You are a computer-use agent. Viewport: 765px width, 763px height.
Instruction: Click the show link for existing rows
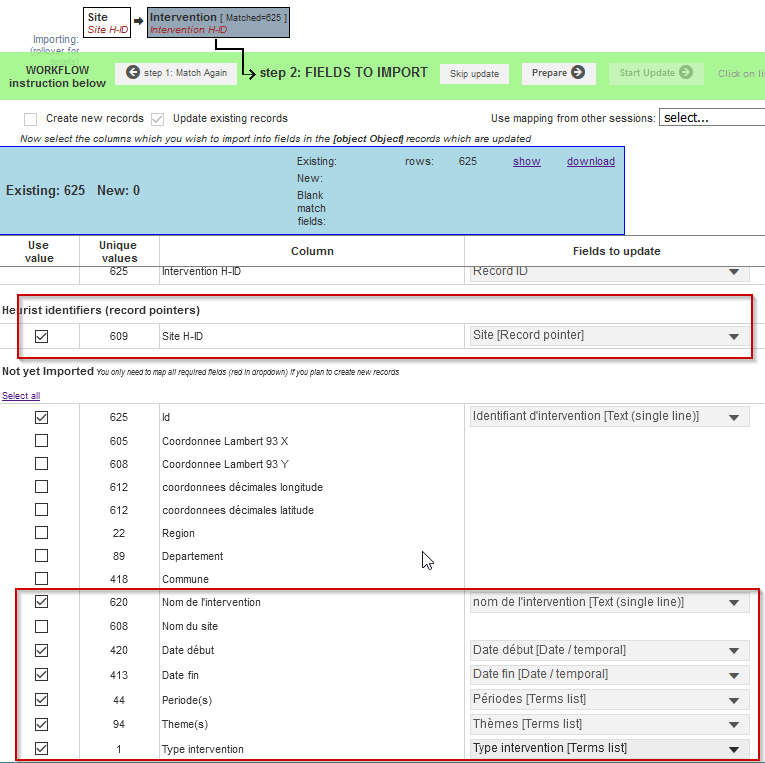526,161
